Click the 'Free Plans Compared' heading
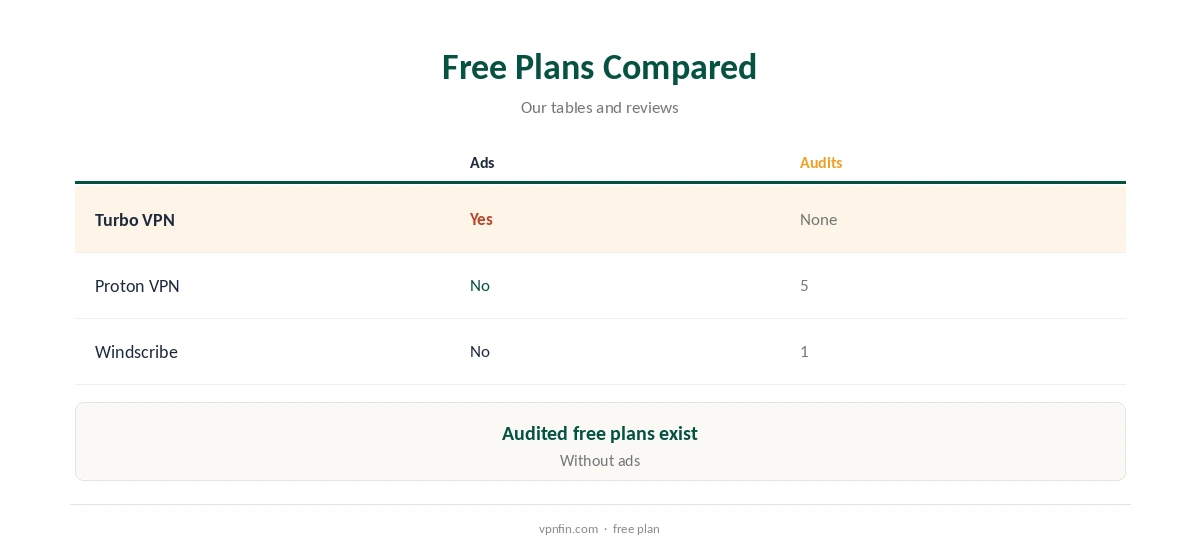Screen dimensions: 1200x548 [599, 67]
